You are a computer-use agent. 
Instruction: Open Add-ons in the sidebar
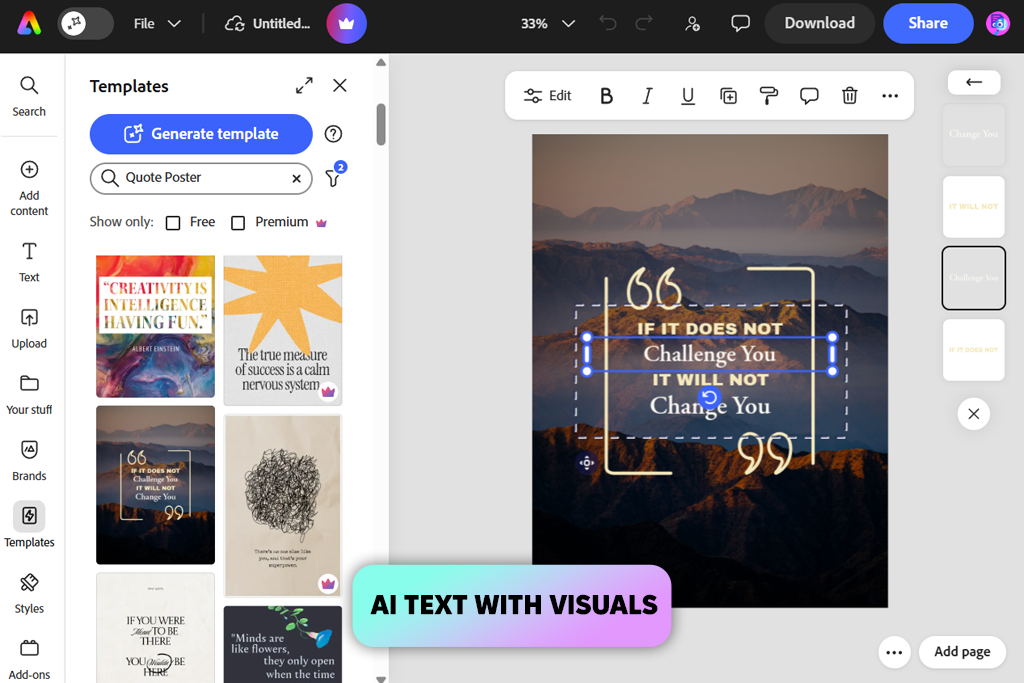coord(29,659)
